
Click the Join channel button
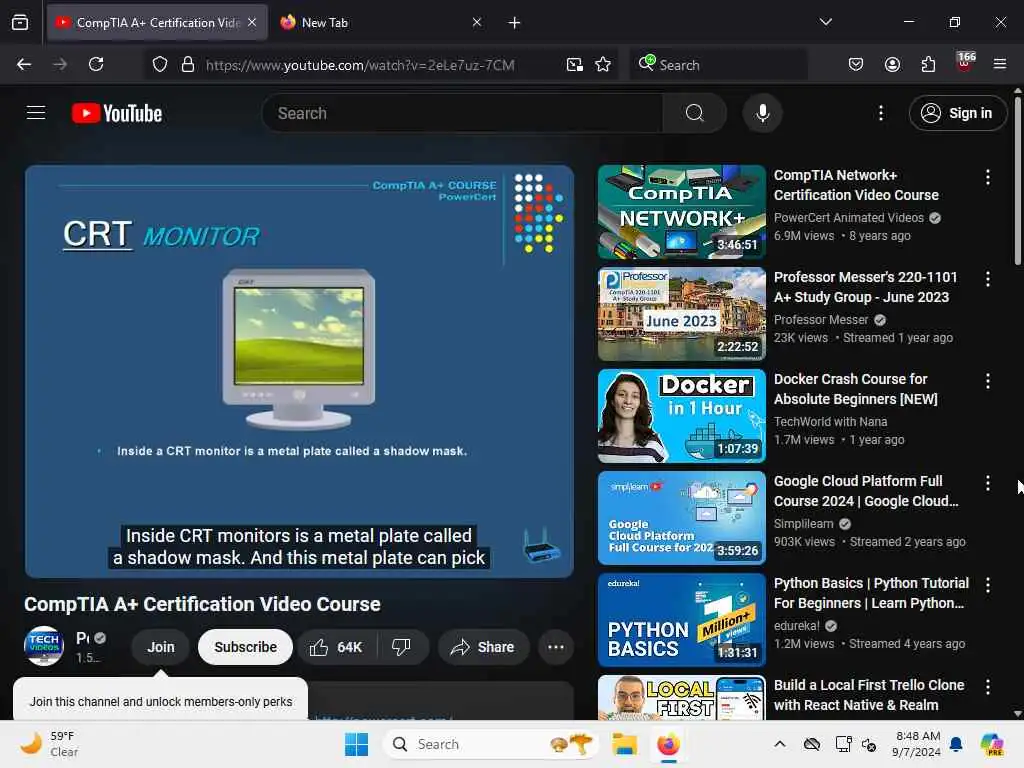tap(161, 647)
